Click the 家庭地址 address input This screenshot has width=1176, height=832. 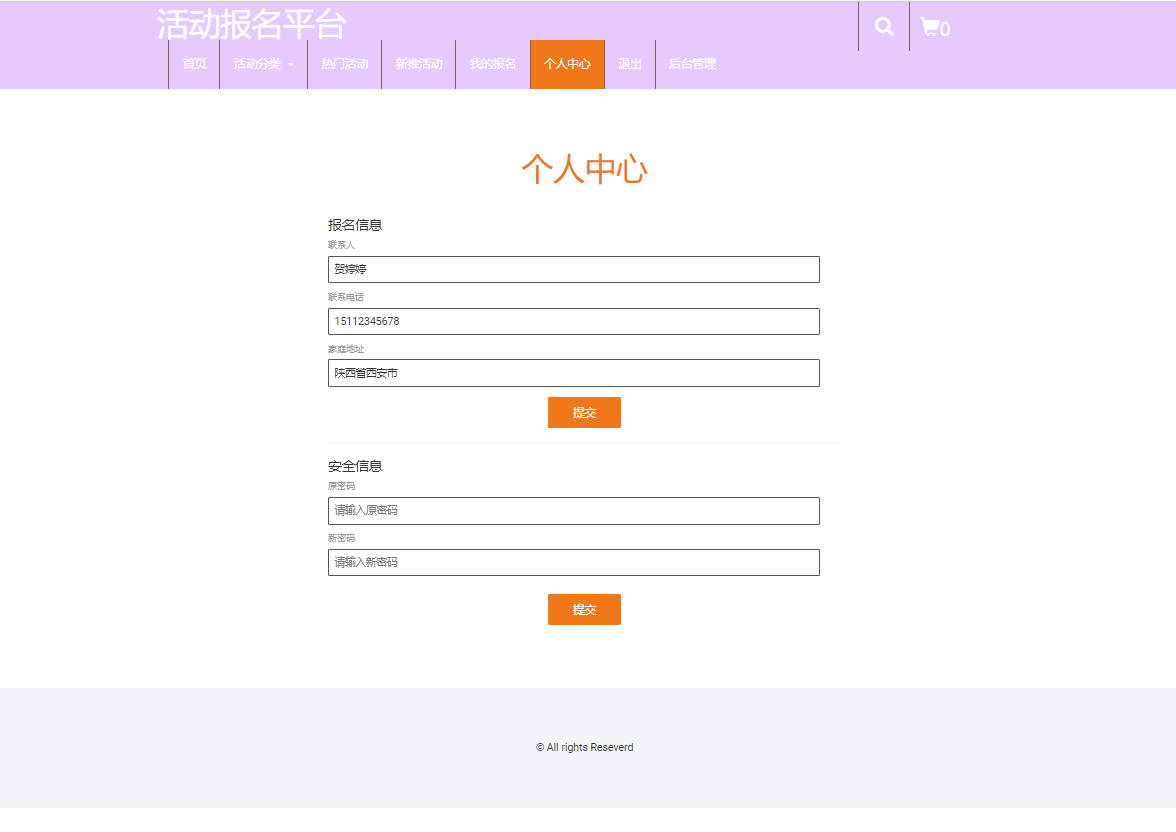click(x=573, y=372)
